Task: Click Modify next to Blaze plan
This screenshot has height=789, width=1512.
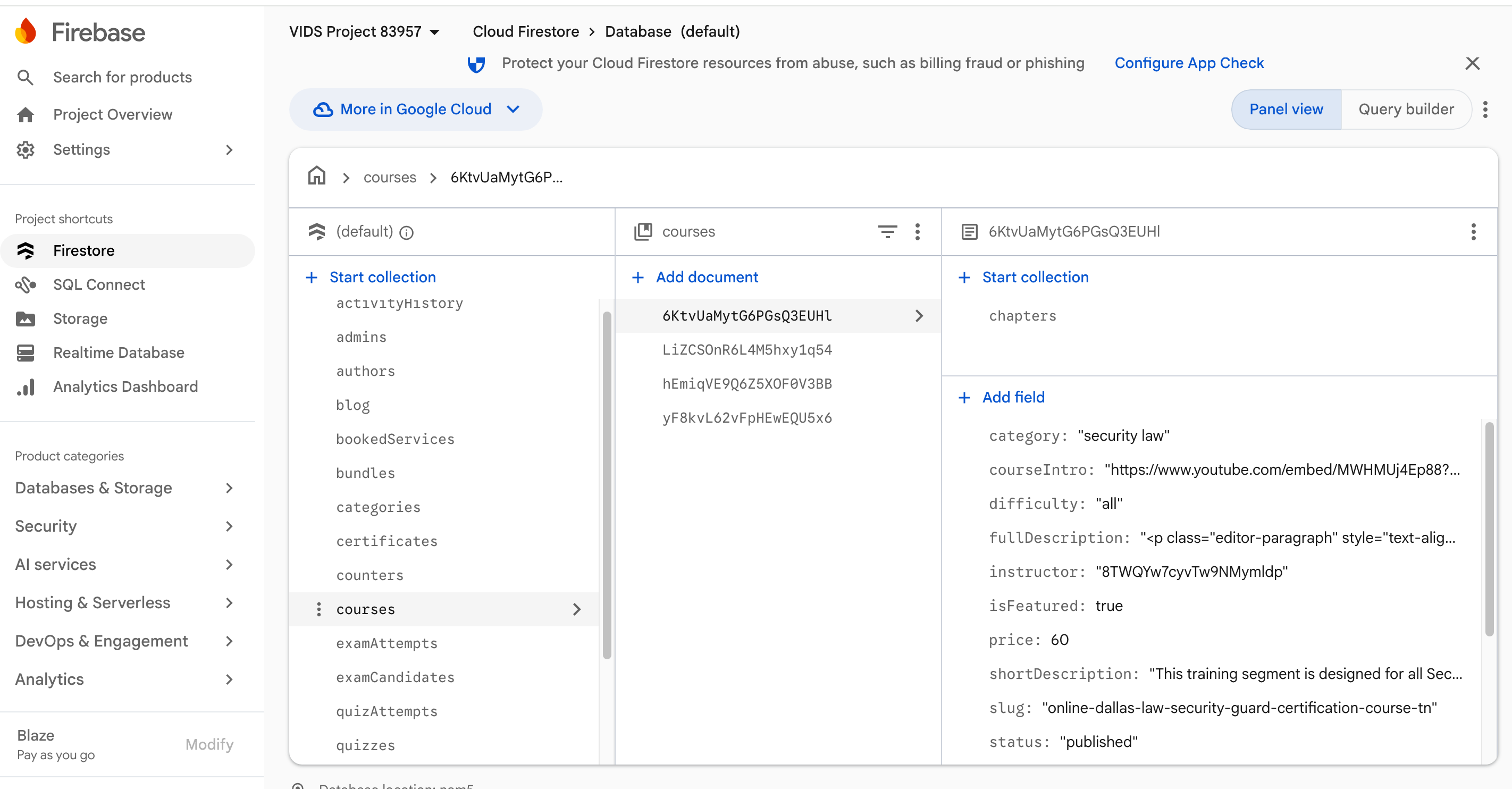Action: (x=209, y=744)
